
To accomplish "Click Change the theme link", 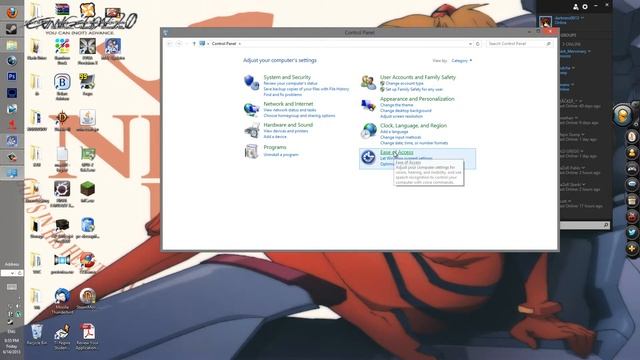I will [x=396, y=105].
